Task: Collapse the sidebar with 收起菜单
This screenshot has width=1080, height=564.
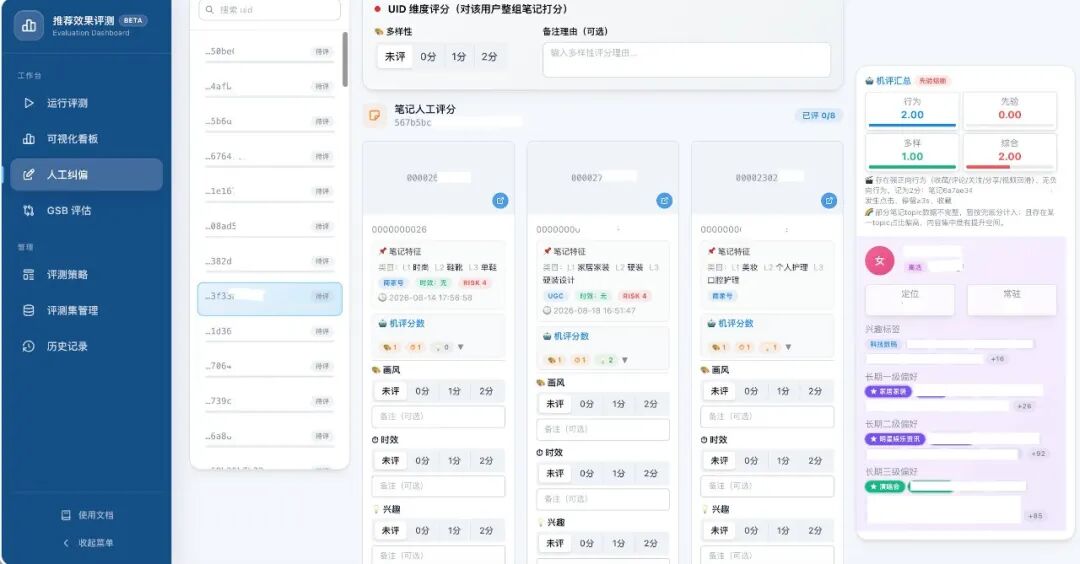Action: pos(87,543)
